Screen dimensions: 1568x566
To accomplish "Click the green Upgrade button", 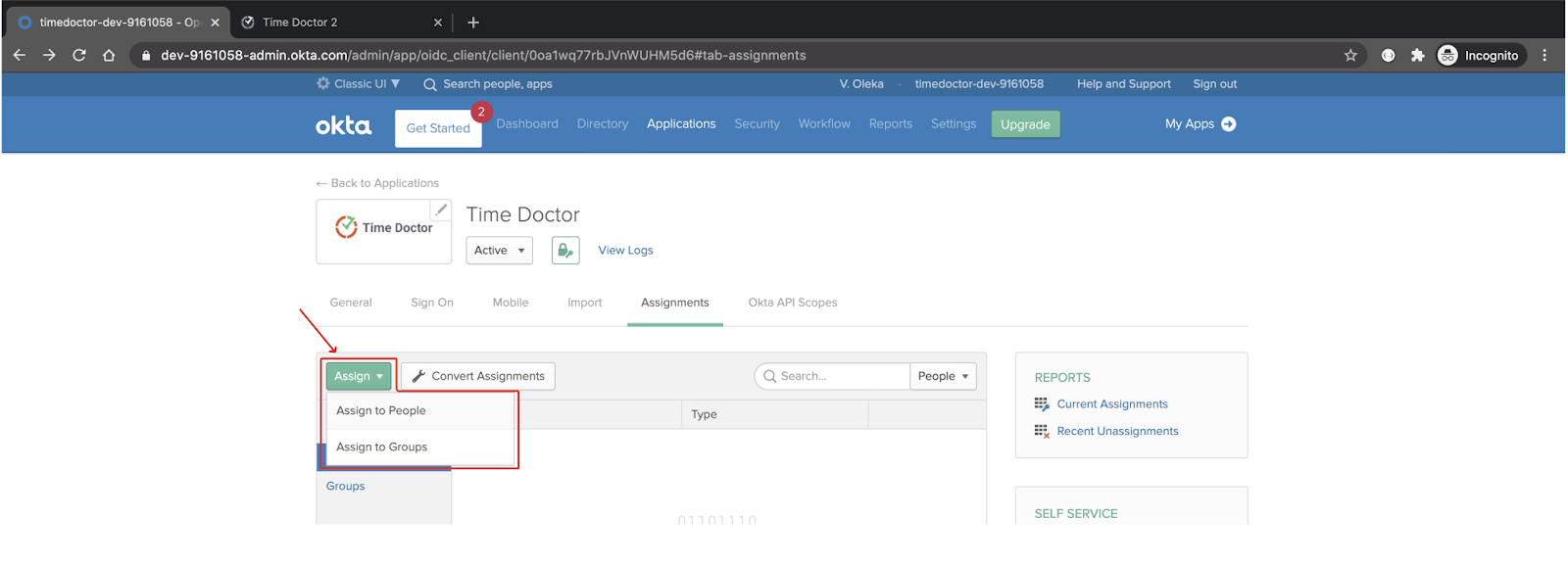I will coord(1025,124).
